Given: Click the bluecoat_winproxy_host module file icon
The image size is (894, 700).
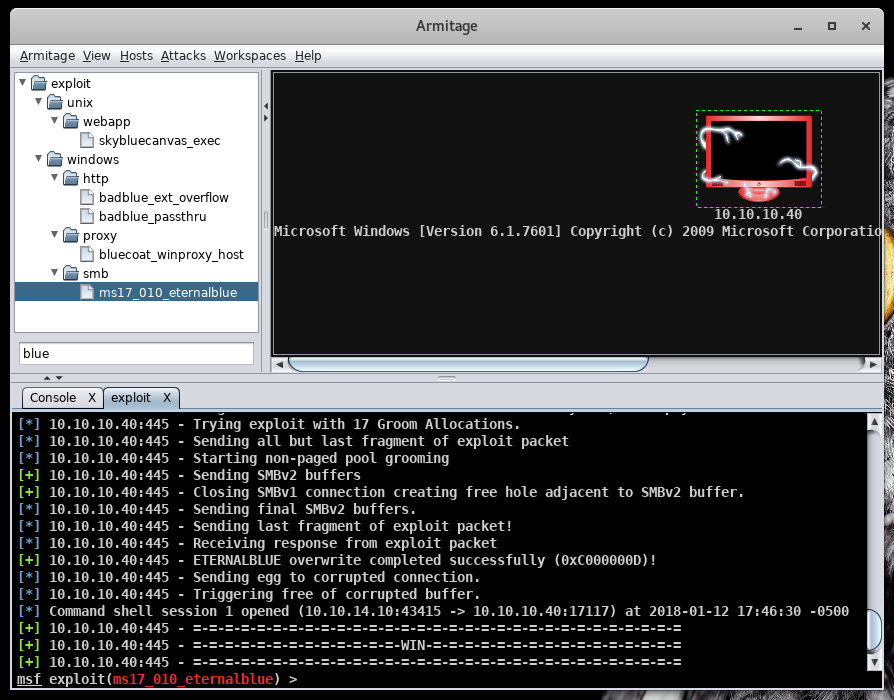Looking at the screenshot, I should (x=87, y=254).
